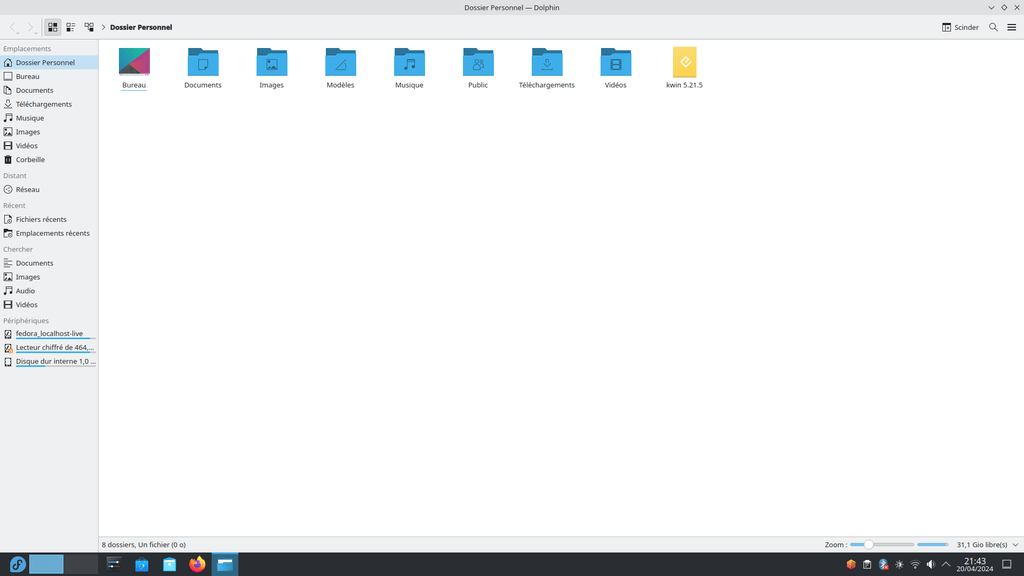
Task: Open the Fedora application launcher
Action: point(18,564)
